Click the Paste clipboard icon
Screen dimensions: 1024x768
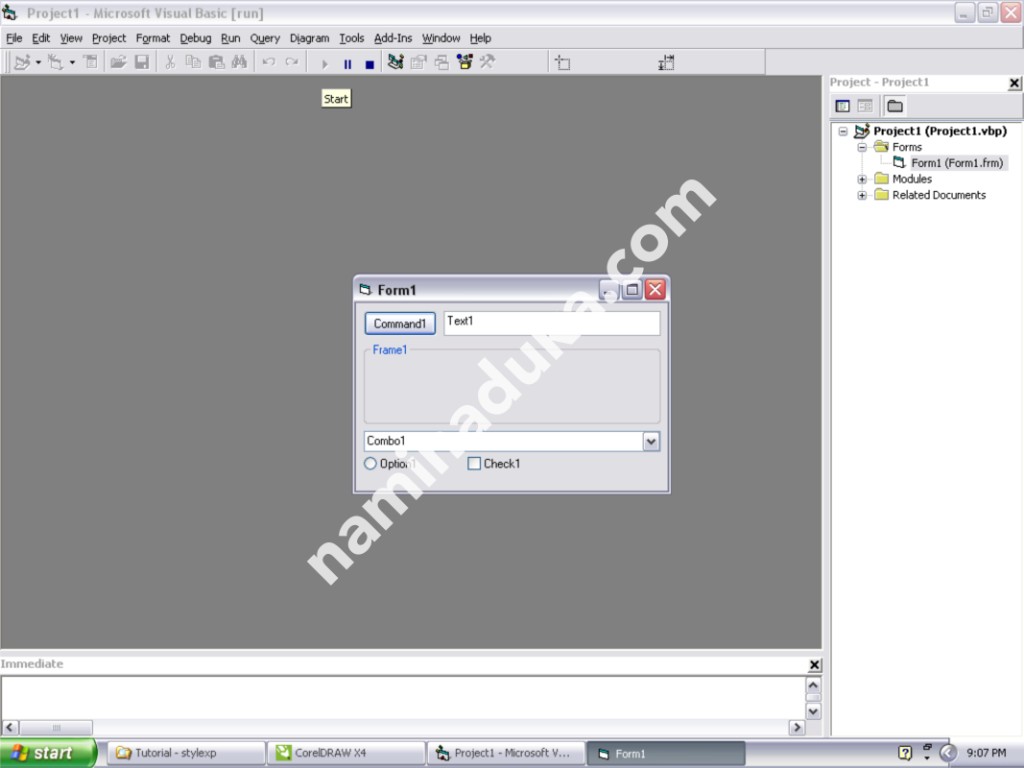coord(216,62)
